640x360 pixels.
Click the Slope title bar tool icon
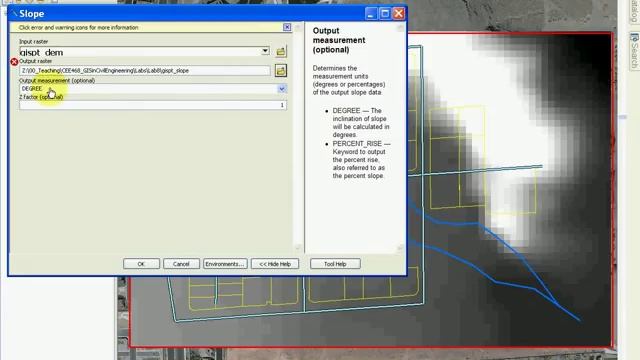(x=15, y=14)
